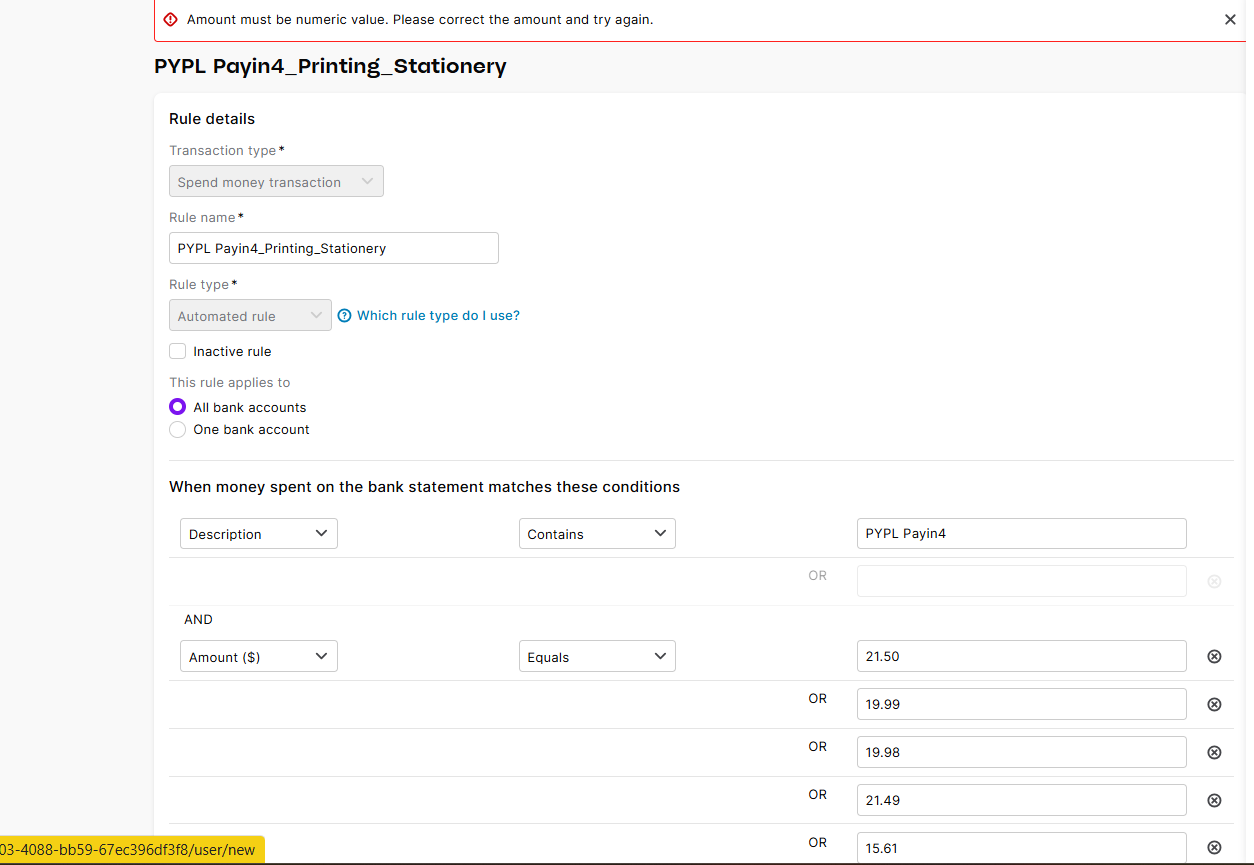Click the empty OR description field
Screen dimensions: 1254x865
click(1021, 581)
